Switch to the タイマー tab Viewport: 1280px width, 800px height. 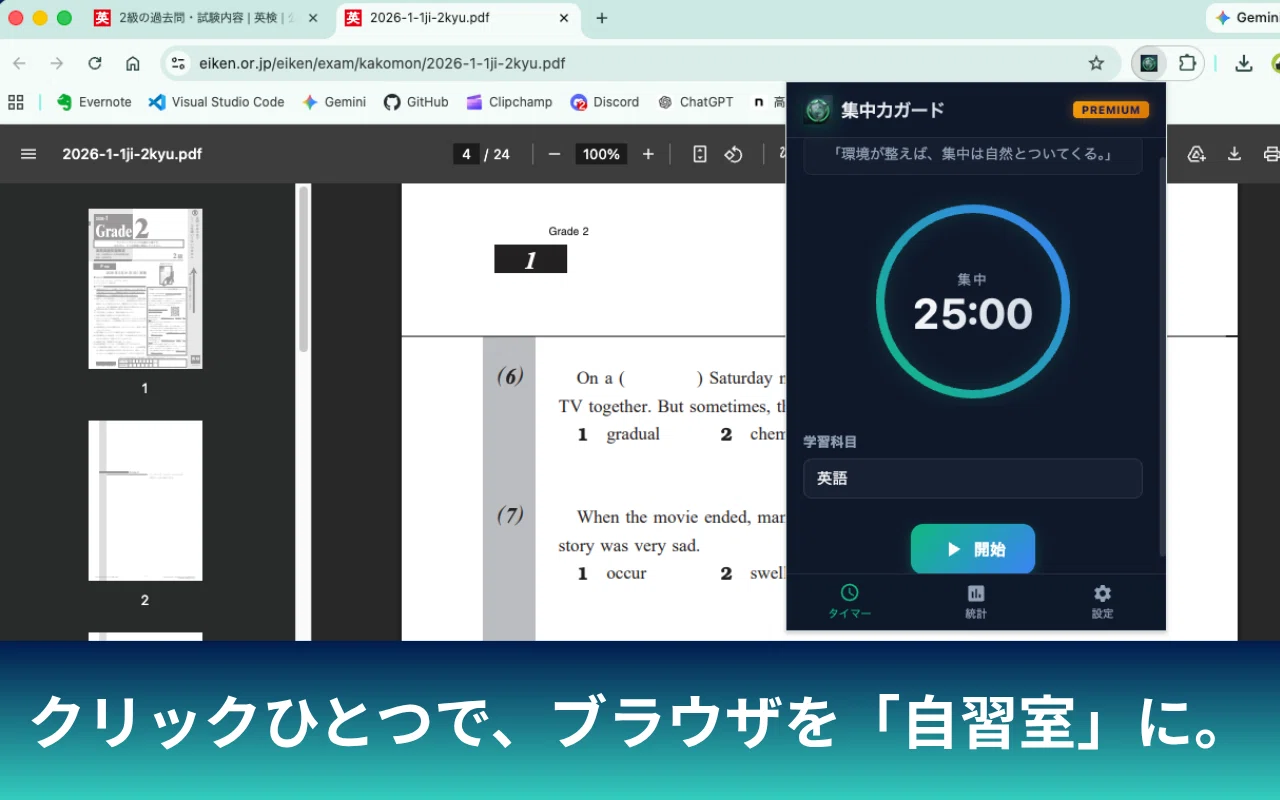click(849, 602)
